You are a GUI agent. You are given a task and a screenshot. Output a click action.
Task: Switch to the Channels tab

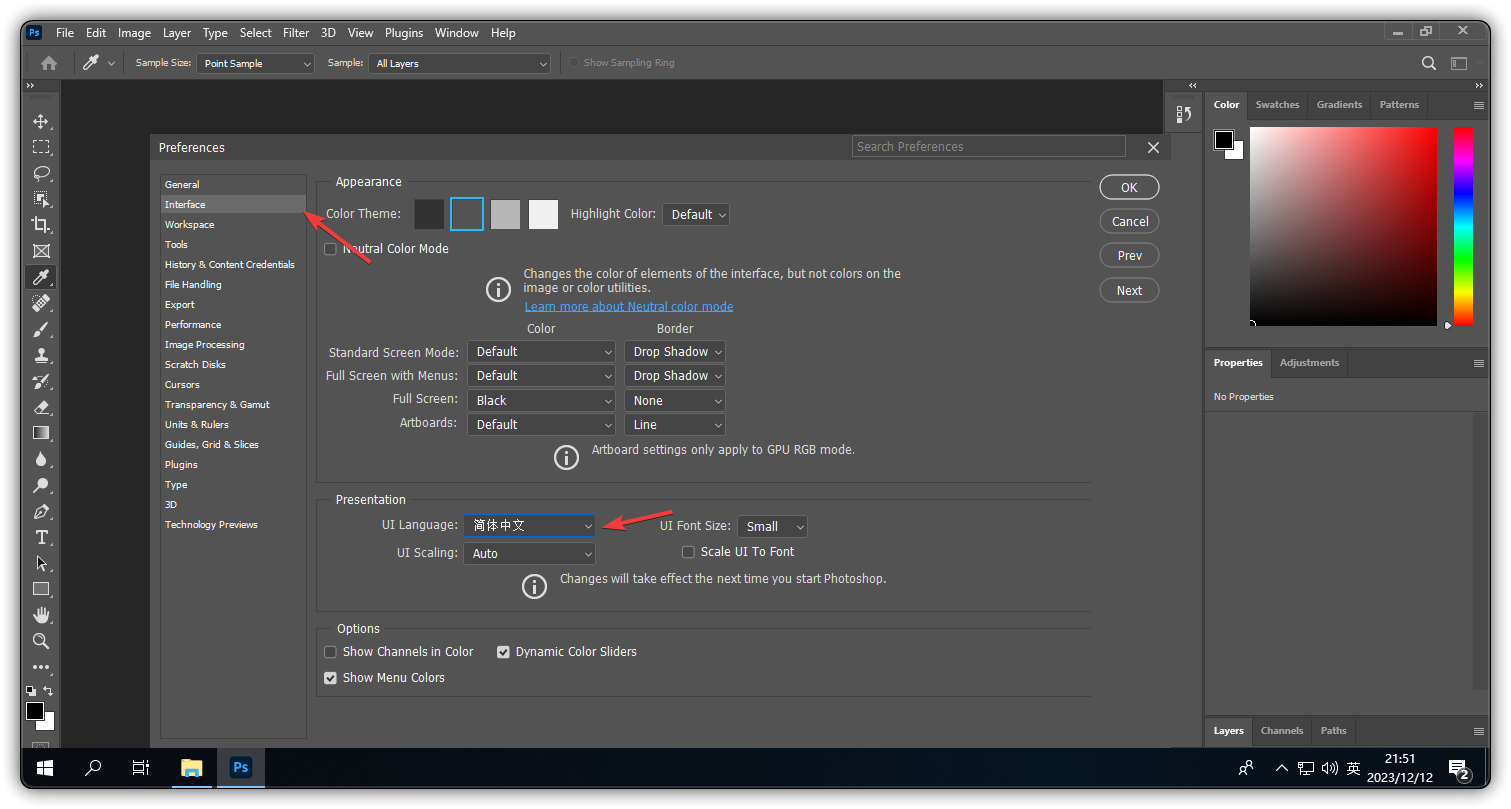pos(1281,731)
